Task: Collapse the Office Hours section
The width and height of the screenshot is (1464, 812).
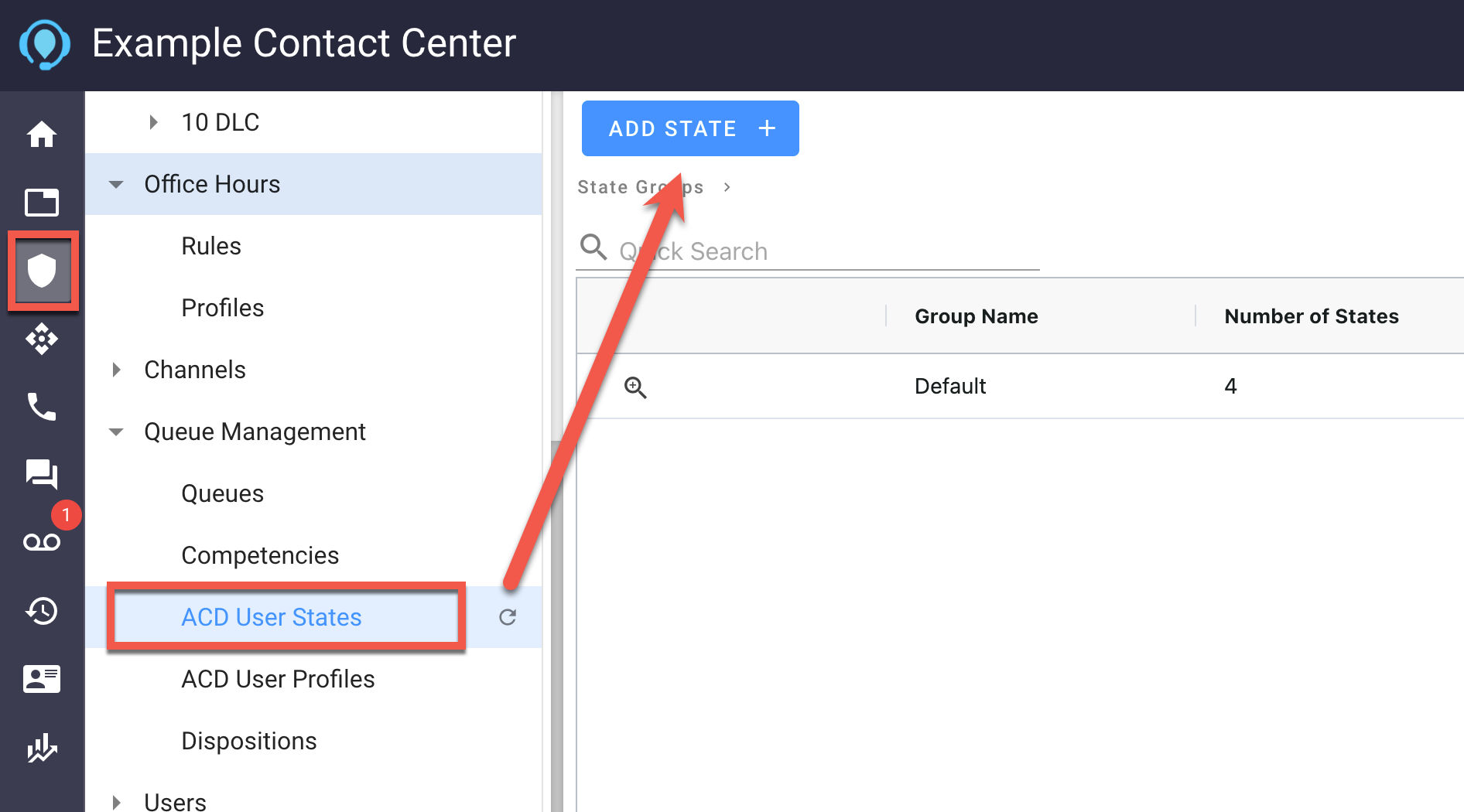Action: (116, 184)
